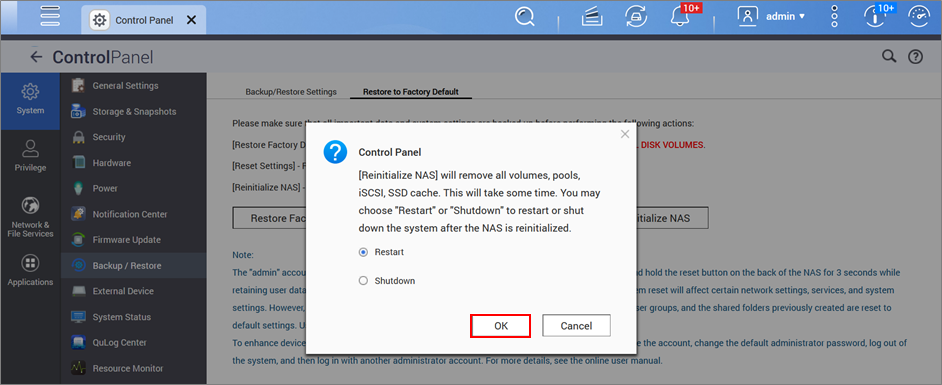Viewport: 942px width, 385px height.
Task: Open Hardware settings
Action: click(133, 163)
